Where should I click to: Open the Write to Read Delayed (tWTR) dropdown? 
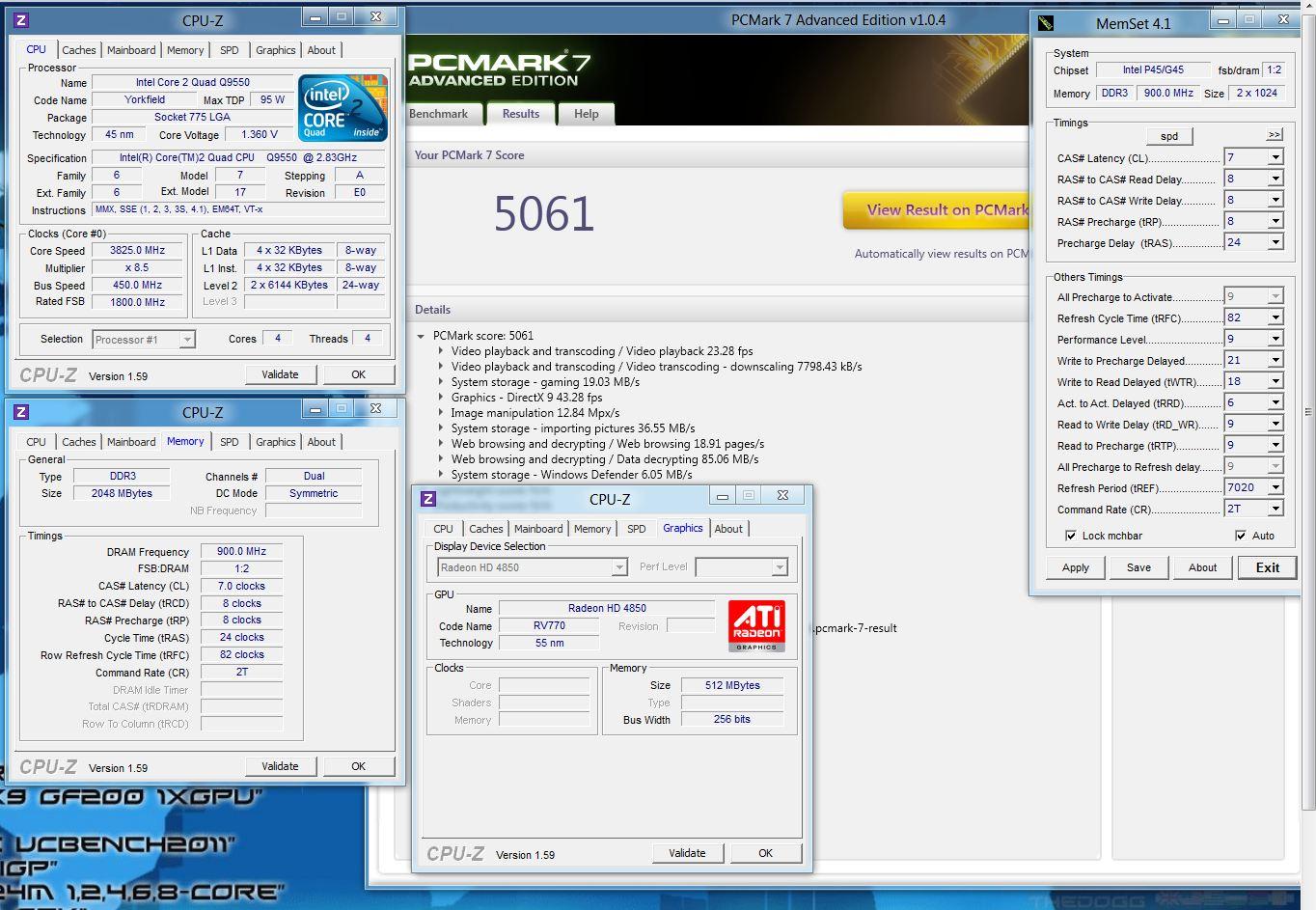(1275, 381)
